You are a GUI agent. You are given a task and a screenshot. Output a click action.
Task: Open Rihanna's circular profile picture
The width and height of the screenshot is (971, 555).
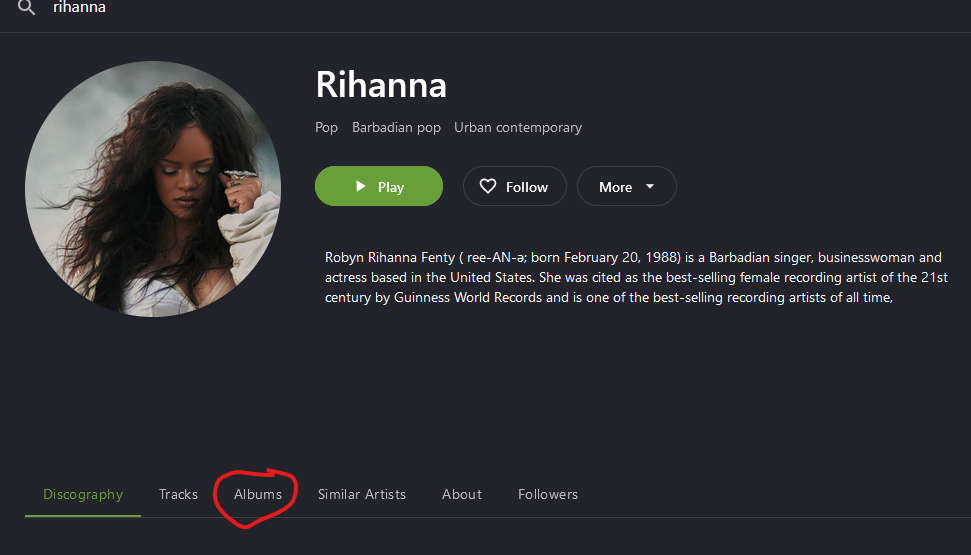(x=153, y=189)
